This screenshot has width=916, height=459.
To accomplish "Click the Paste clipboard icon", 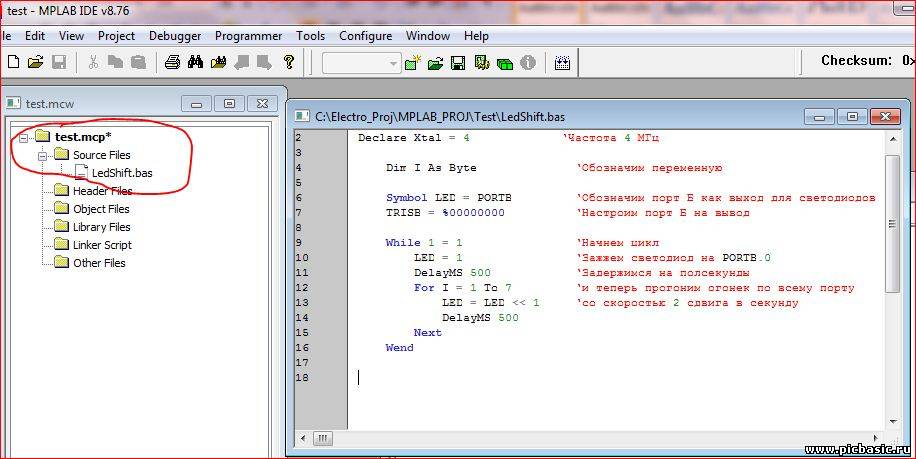I will (x=138, y=62).
